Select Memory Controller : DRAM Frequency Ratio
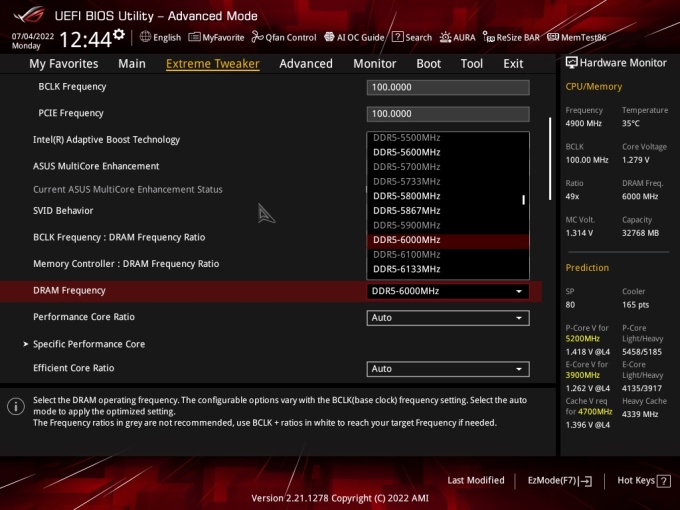The height and width of the screenshot is (510, 680). pos(126,264)
